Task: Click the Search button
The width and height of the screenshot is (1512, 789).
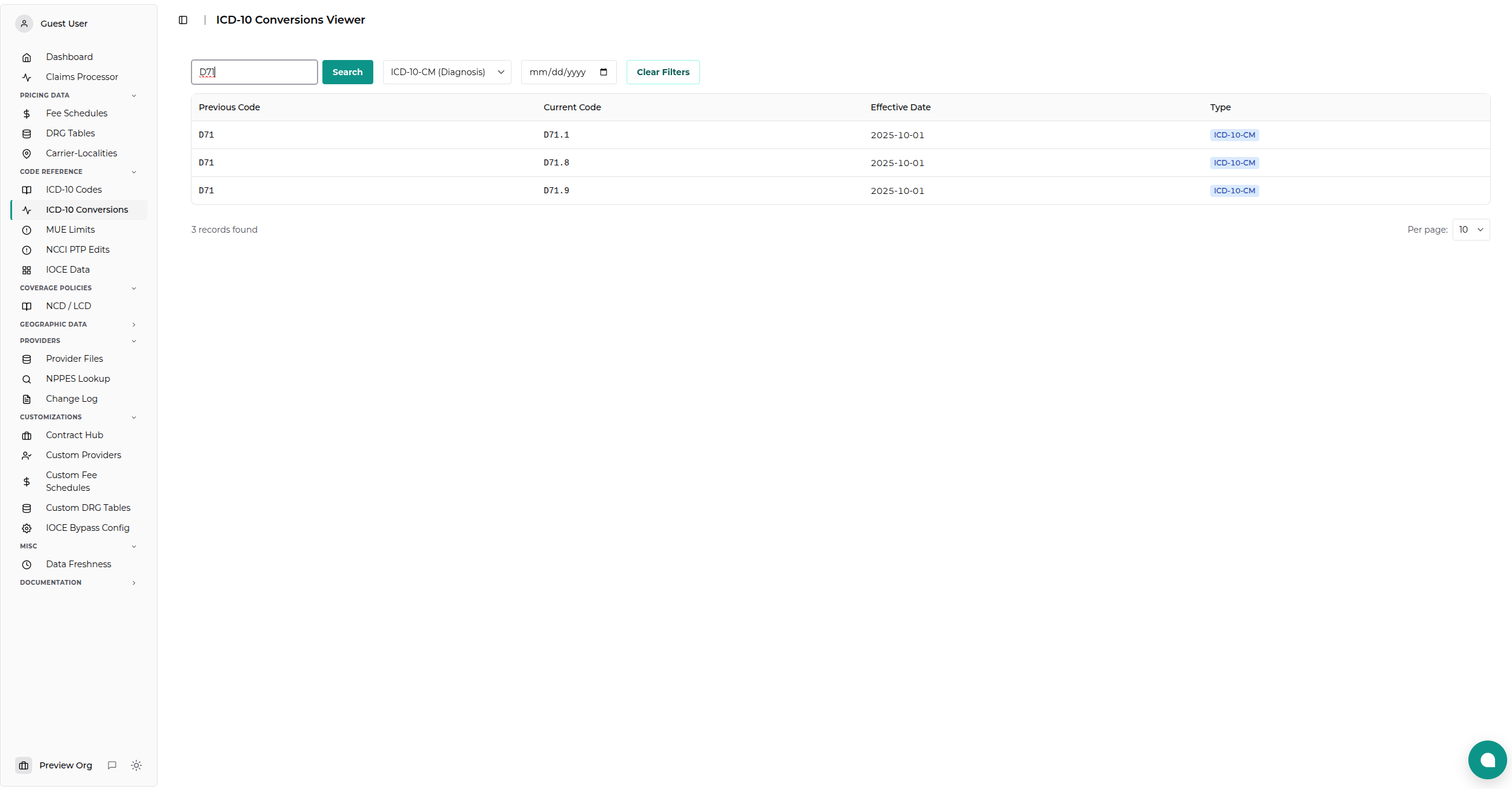Action: (348, 72)
